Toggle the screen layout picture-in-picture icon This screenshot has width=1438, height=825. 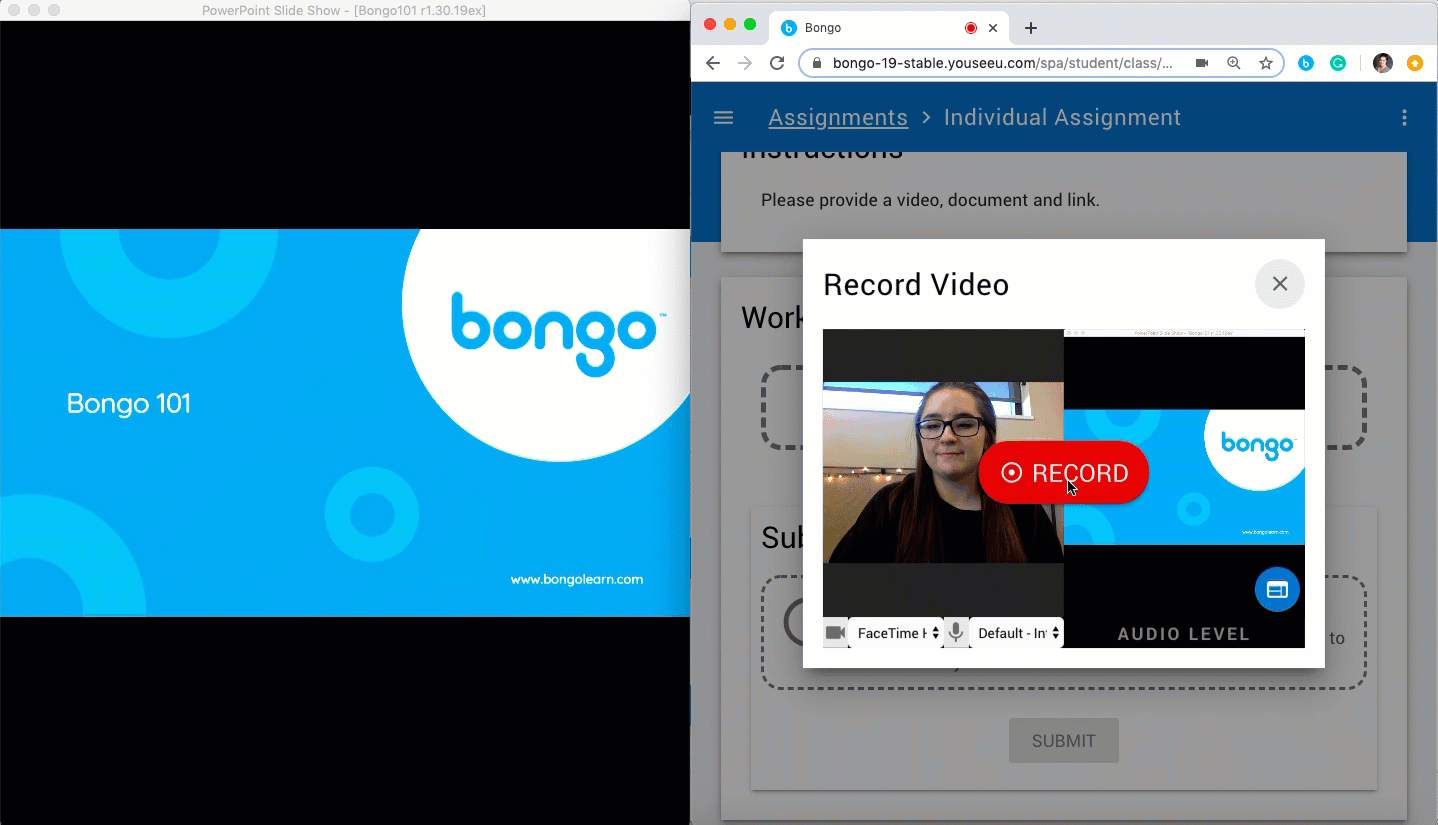1277,590
